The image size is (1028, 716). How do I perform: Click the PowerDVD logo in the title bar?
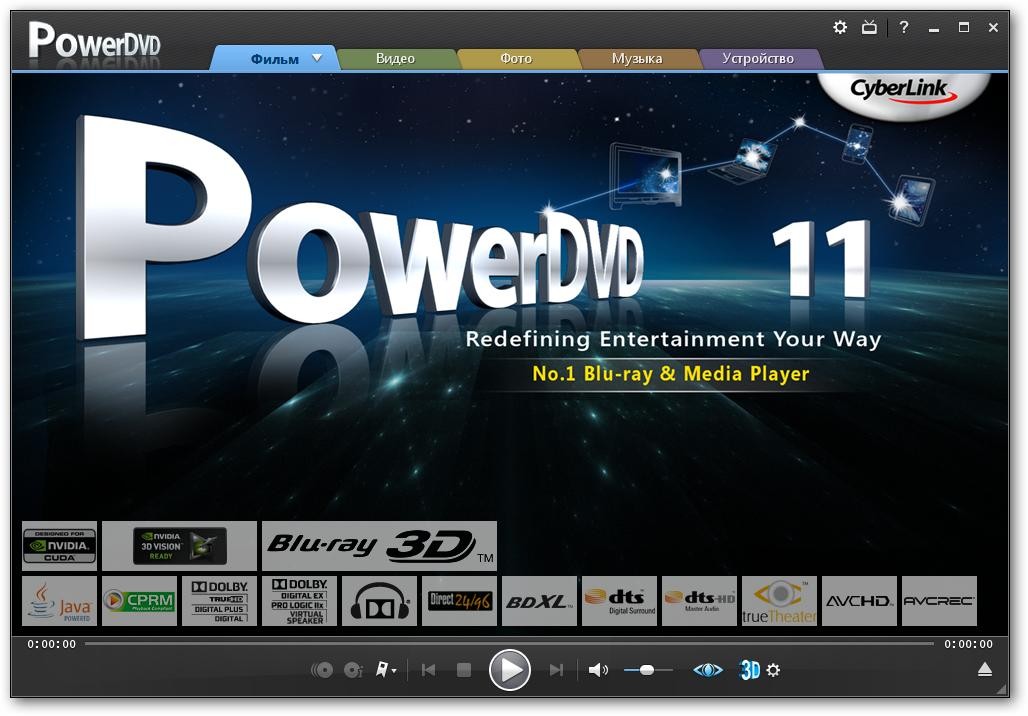tap(94, 41)
